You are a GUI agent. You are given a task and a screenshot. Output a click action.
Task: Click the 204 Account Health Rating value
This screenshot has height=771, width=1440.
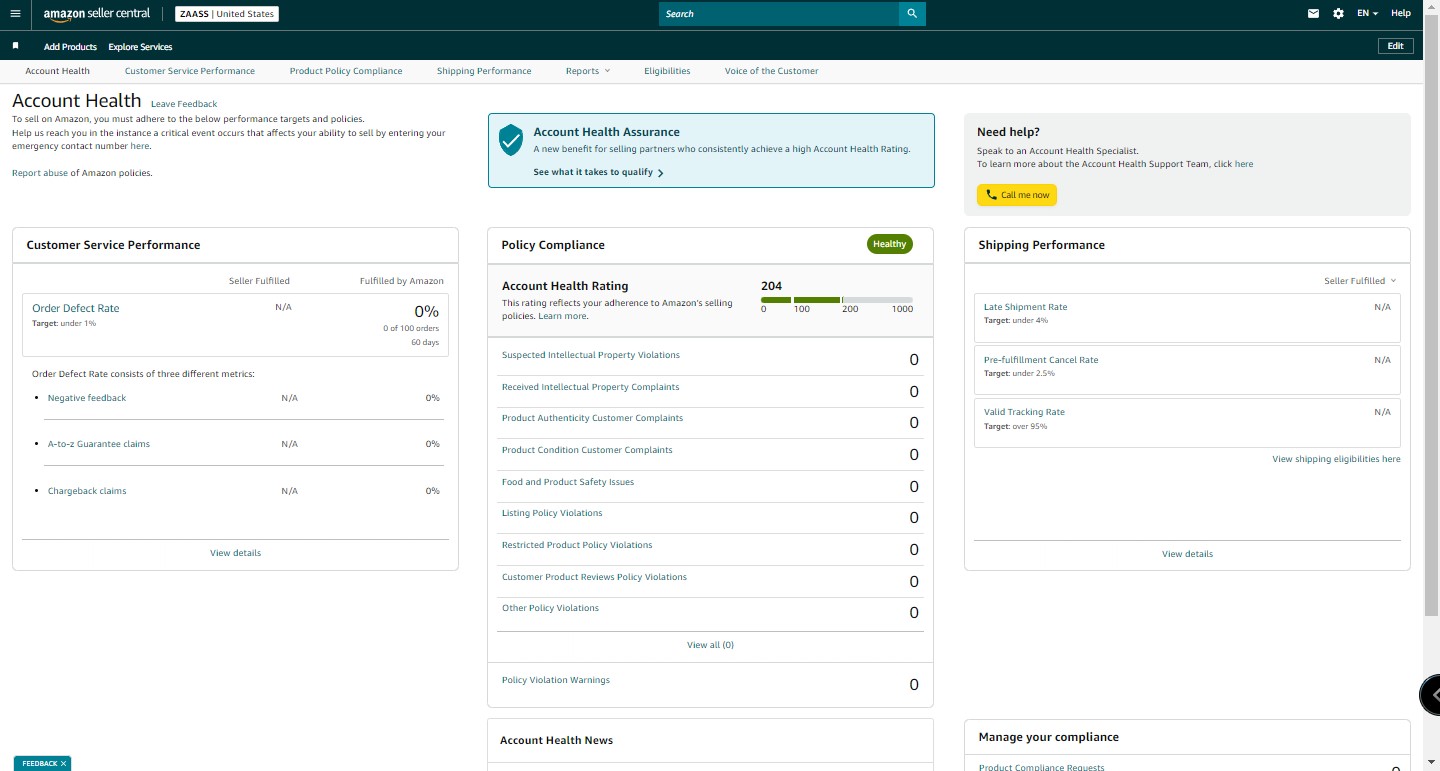[771, 286]
